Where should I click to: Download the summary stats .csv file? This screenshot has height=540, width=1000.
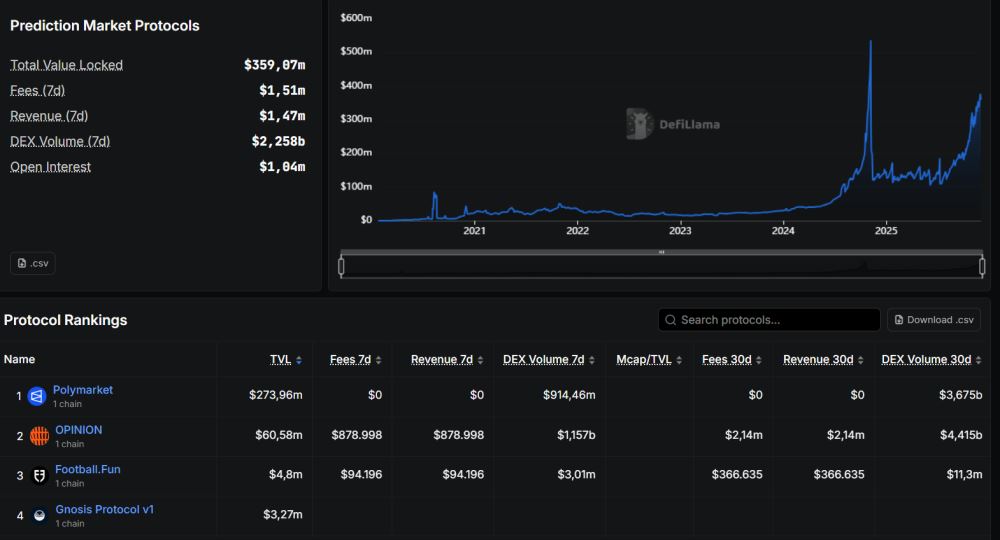coord(33,263)
